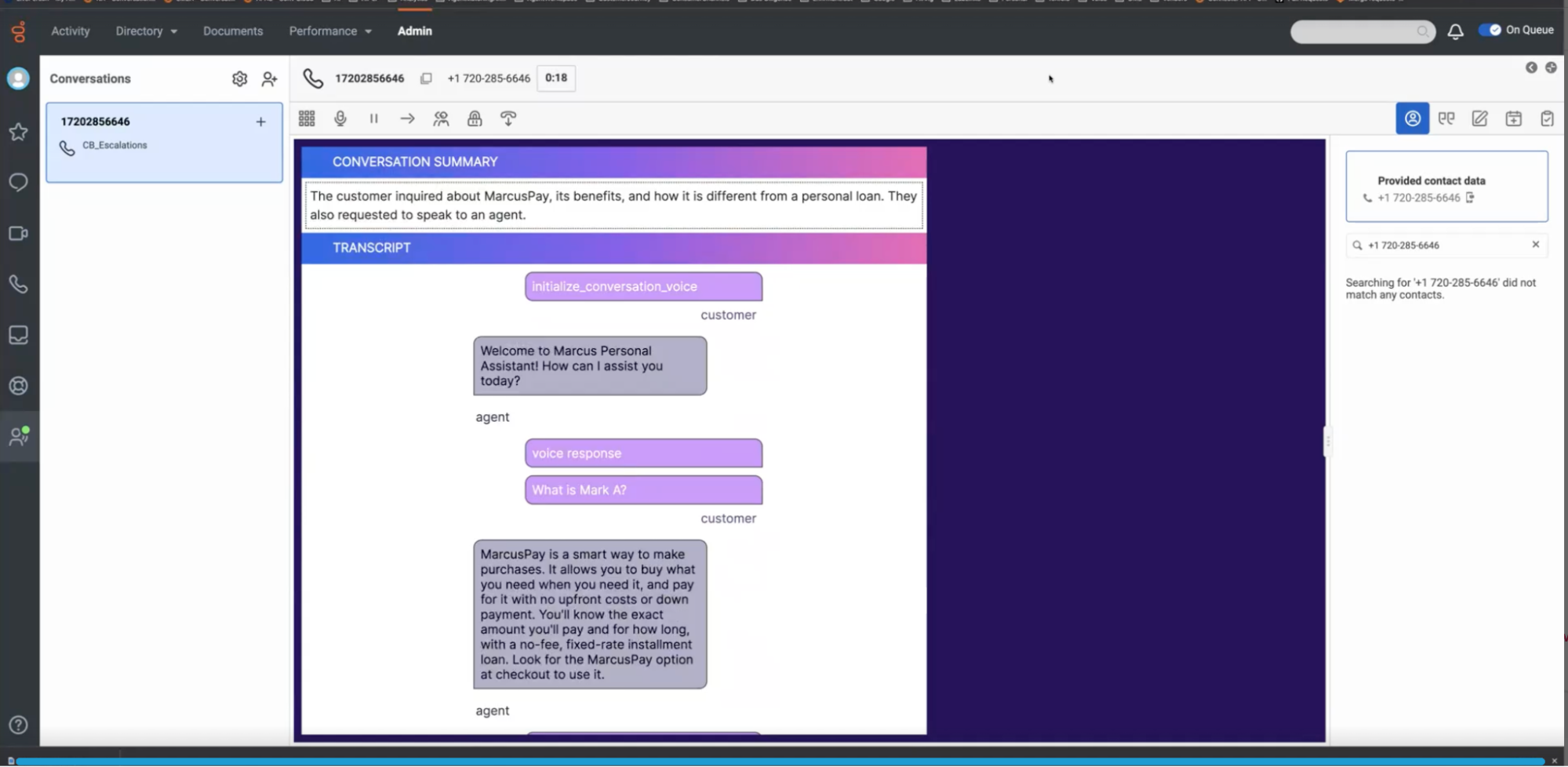
Task: Open Conversations settings gear
Action: pyautogui.click(x=239, y=78)
